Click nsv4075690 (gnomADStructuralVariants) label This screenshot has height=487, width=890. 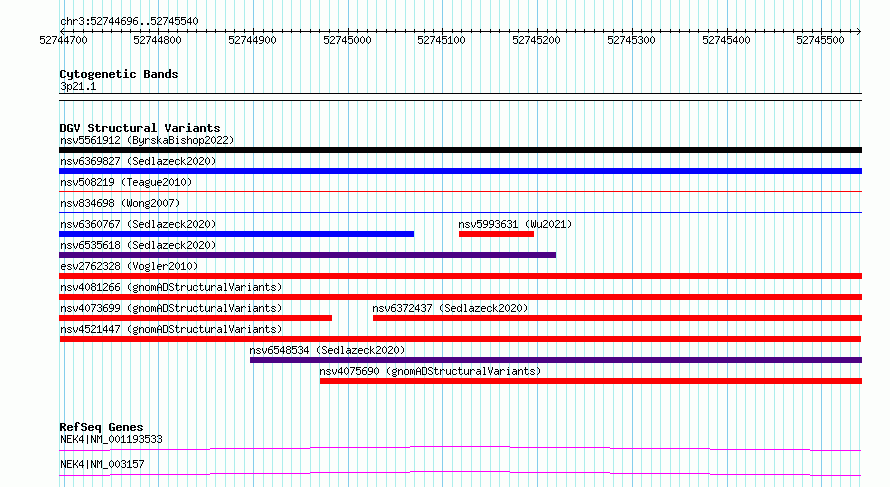[x=430, y=371]
